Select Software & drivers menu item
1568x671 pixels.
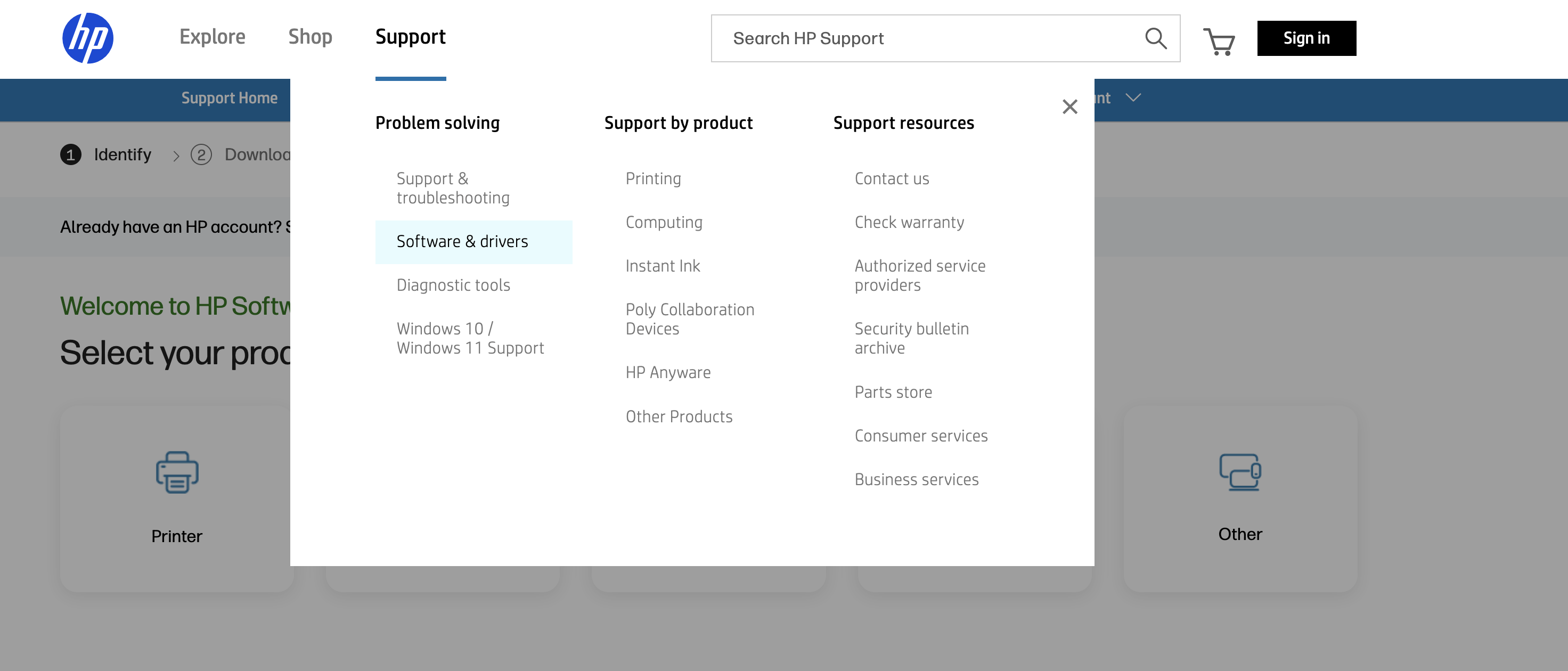click(x=462, y=242)
